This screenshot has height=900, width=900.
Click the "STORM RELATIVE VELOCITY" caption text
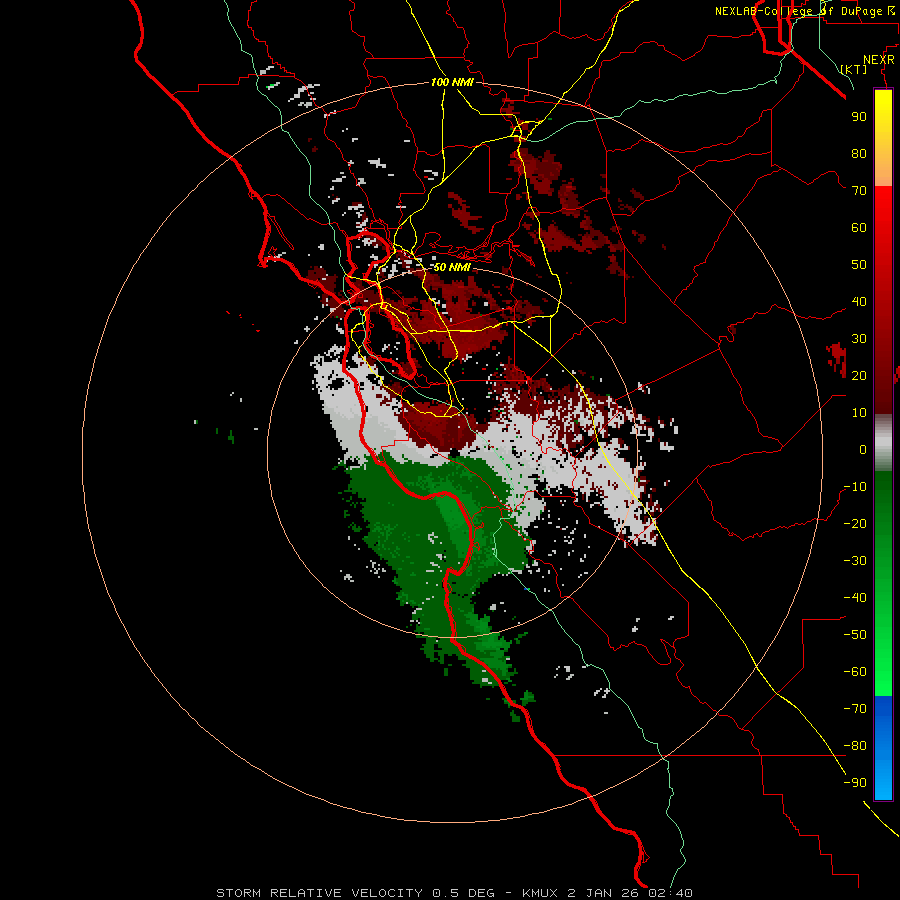point(319,893)
